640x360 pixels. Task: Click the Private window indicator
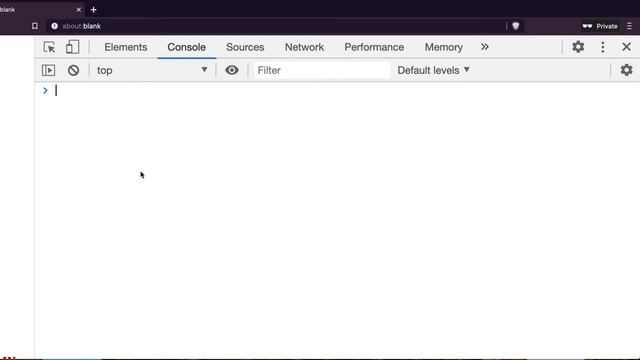[600, 26]
